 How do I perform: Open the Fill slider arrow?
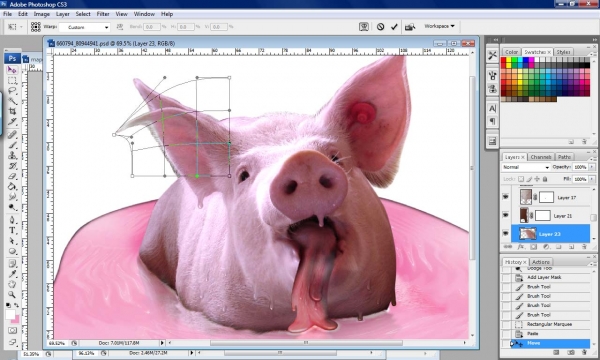(592, 179)
